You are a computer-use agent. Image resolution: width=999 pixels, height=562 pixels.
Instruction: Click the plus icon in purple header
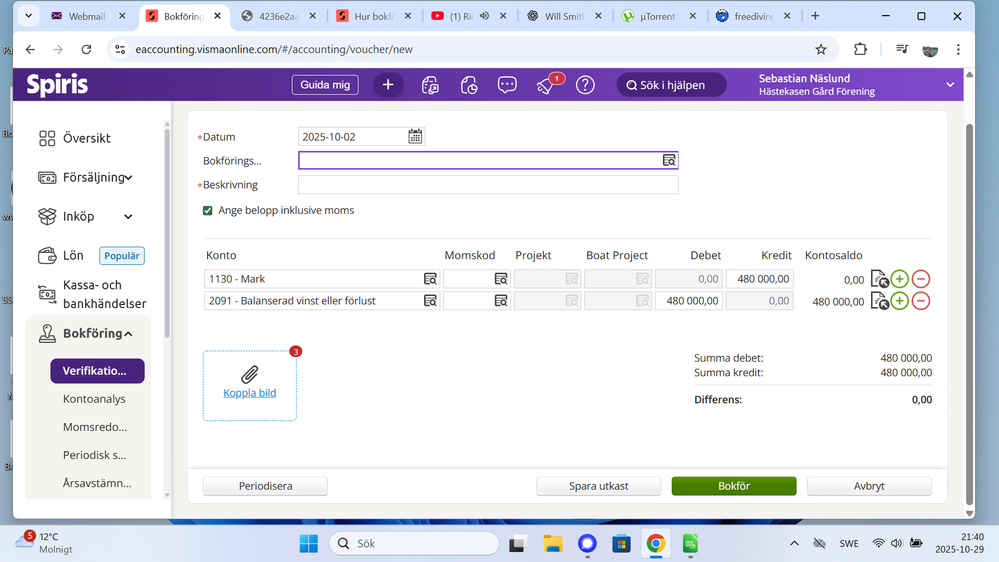pos(388,85)
